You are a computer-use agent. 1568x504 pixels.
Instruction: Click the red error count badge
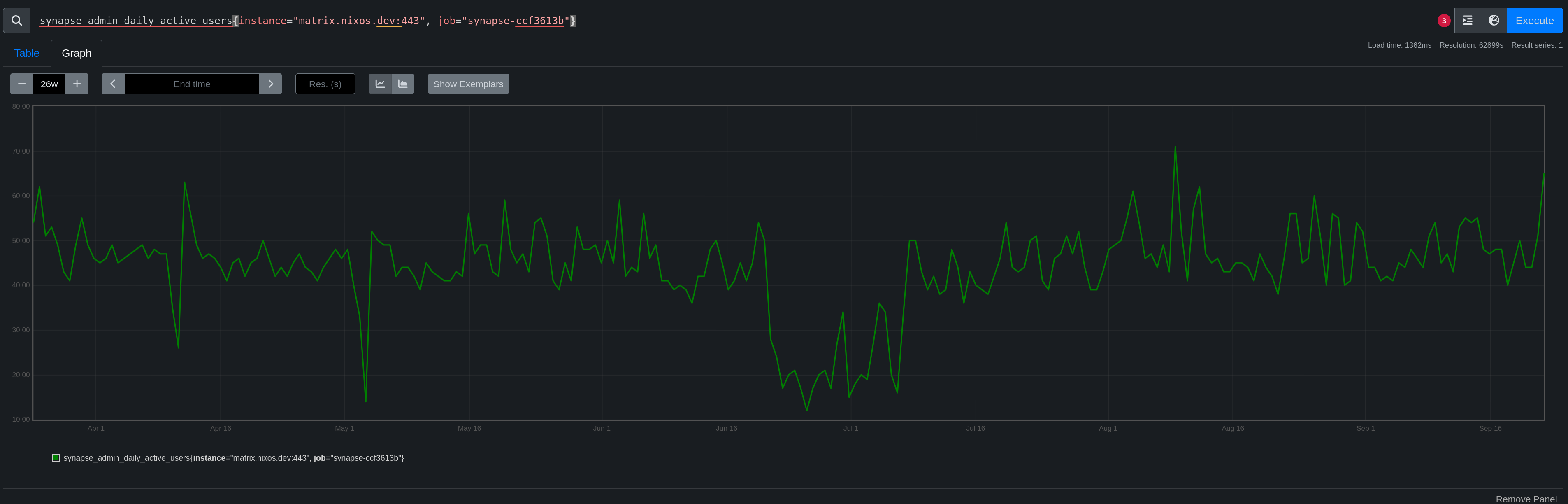(1443, 21)
